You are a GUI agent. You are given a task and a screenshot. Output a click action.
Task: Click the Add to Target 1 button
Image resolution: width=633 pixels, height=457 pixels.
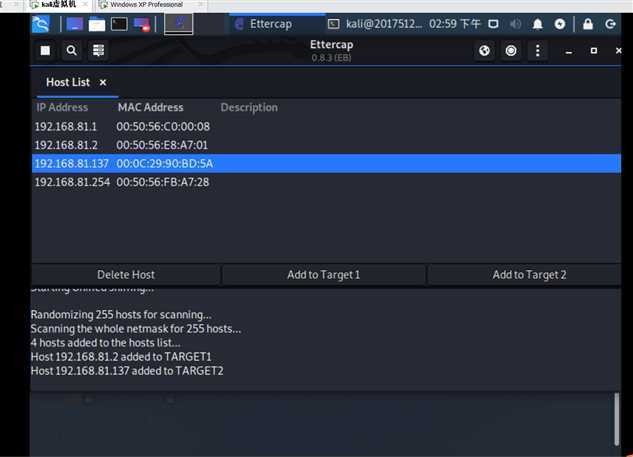(323, 275)
